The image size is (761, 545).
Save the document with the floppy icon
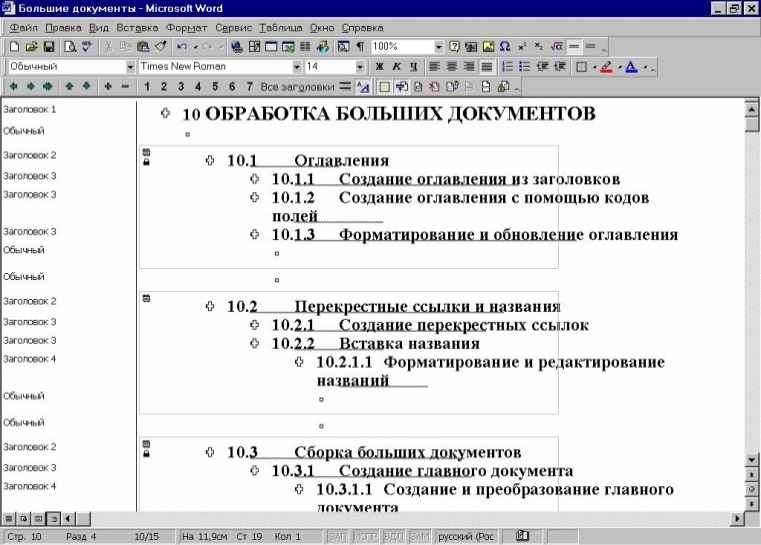coord(49,47)
